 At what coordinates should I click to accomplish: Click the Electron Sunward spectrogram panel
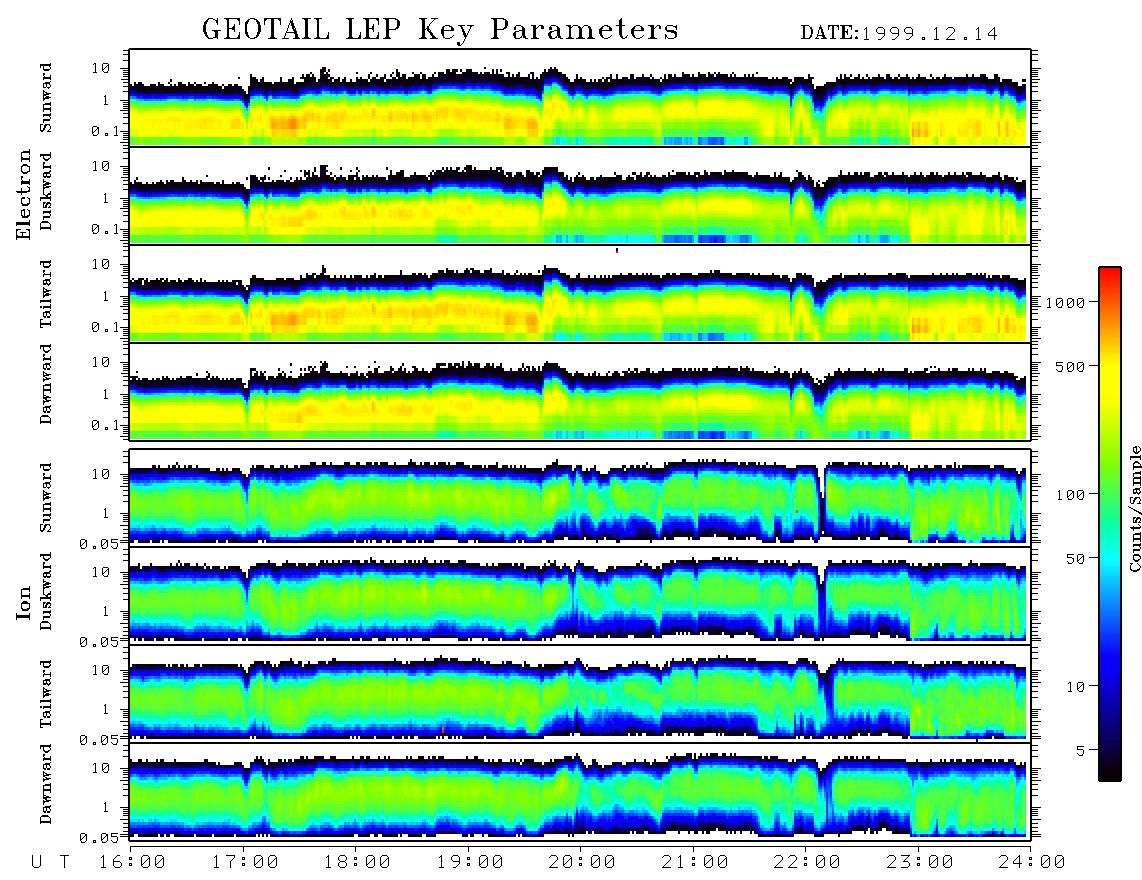[580, 98]
